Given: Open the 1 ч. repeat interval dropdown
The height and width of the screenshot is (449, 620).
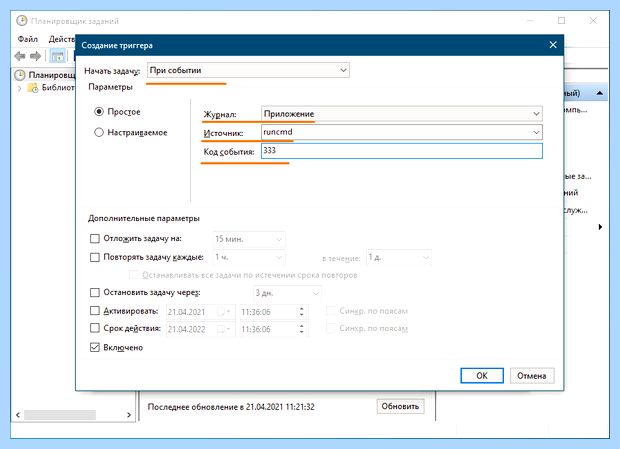Looking at the screenshot, I should tap(249, 257).
